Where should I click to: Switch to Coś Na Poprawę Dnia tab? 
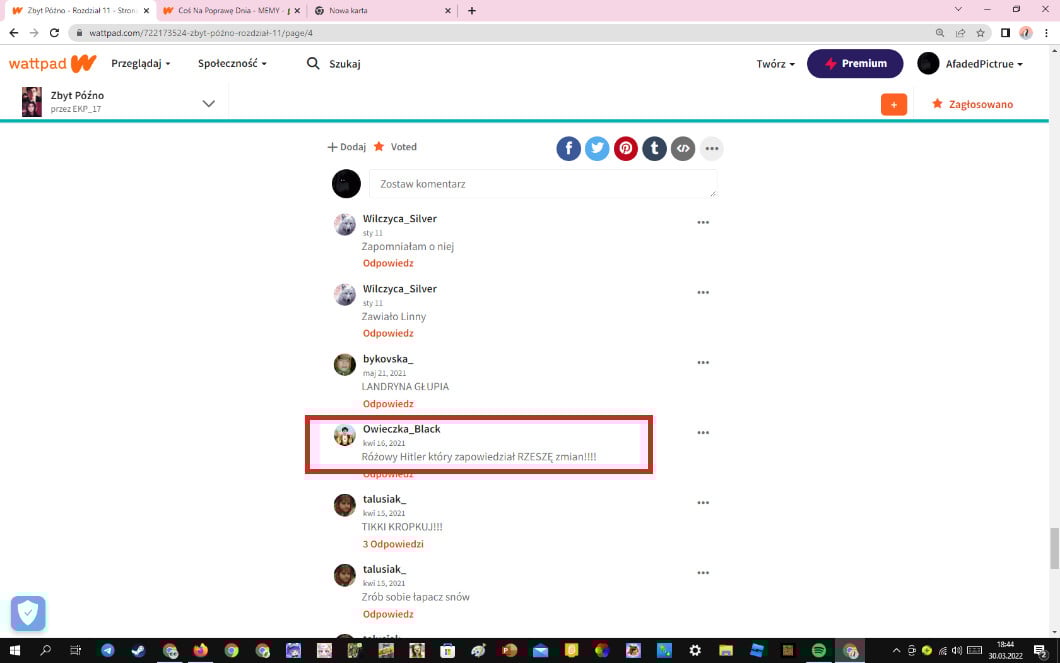(x=230, y=11)
